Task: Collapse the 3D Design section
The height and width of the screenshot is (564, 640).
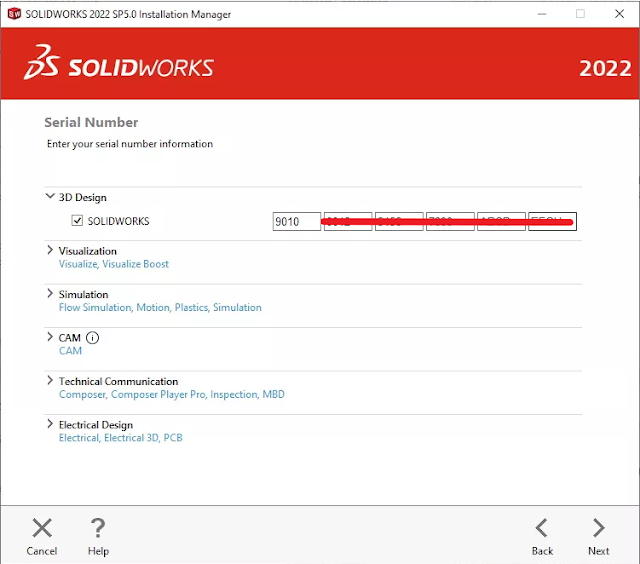Action: coord(50,196)
